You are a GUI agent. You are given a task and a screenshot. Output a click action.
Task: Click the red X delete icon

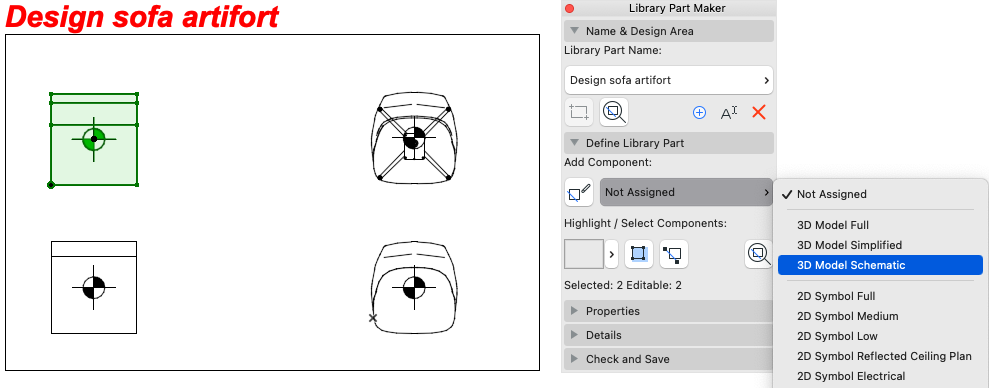tap(759, 112)
